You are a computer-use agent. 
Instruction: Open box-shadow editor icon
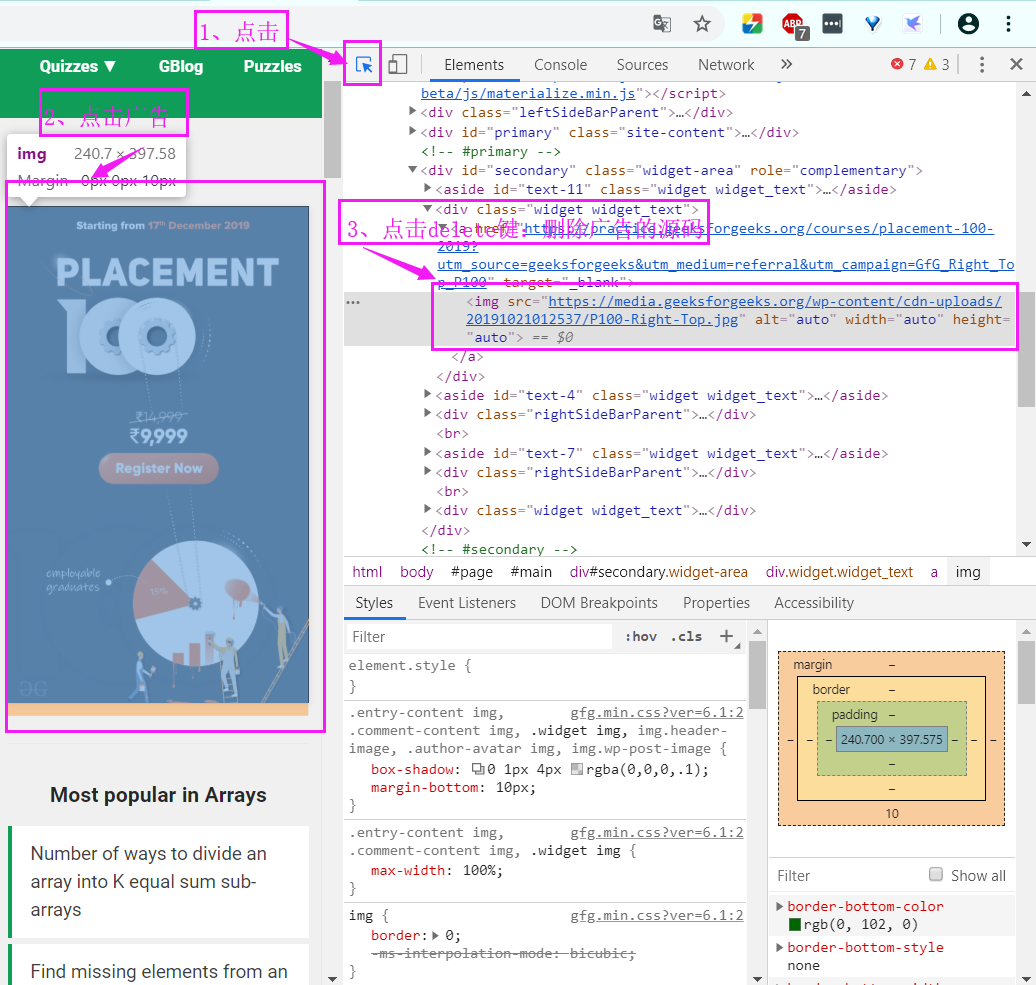(478, 769)
